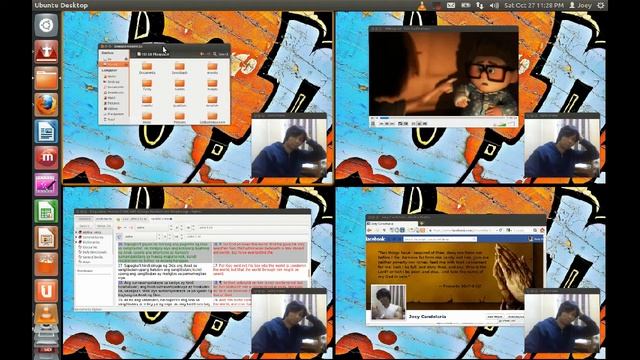The width and height of the screenshot is (640, 360).
Task: Launch Xiphos red cross icon in launcher
Action: tap(46, 51)
